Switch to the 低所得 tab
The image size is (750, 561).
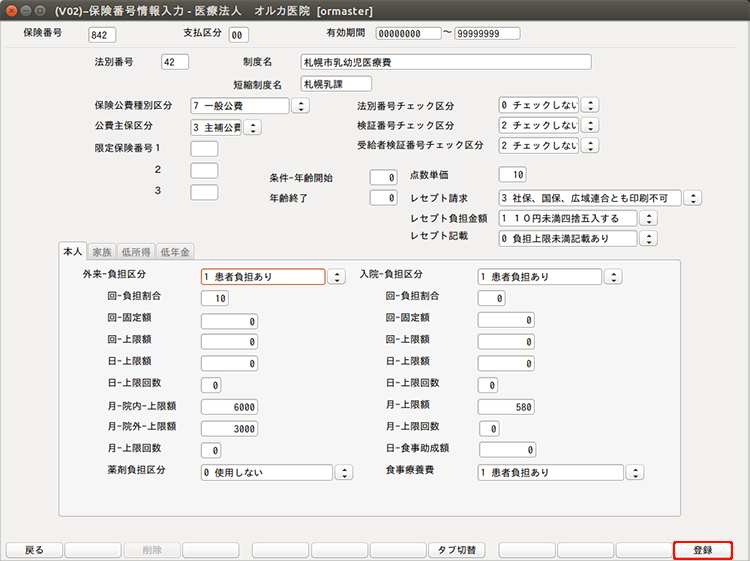click(136, 252)
